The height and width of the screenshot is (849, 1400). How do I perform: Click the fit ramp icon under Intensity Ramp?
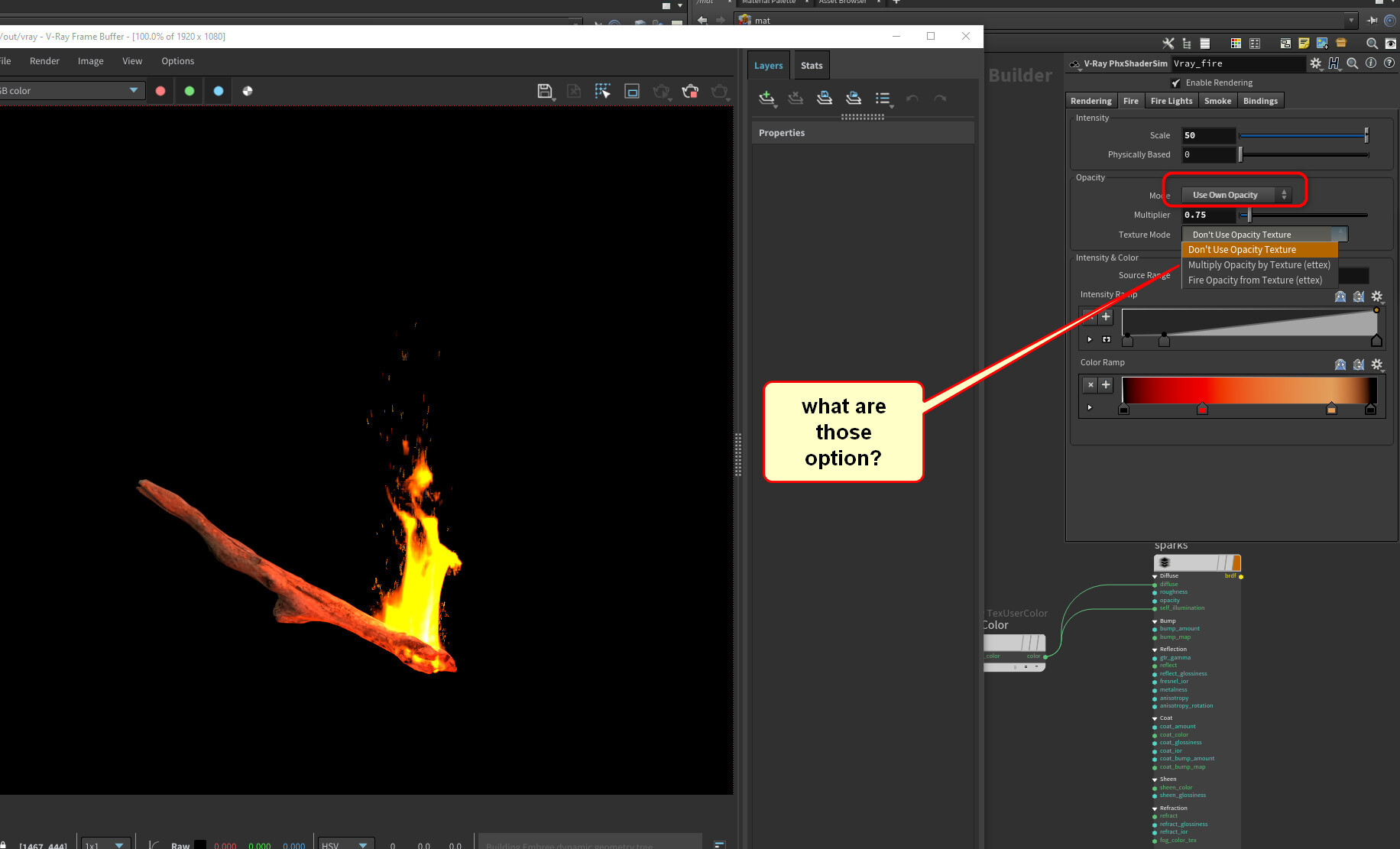pyautogui.click(x=1107, y=339)
